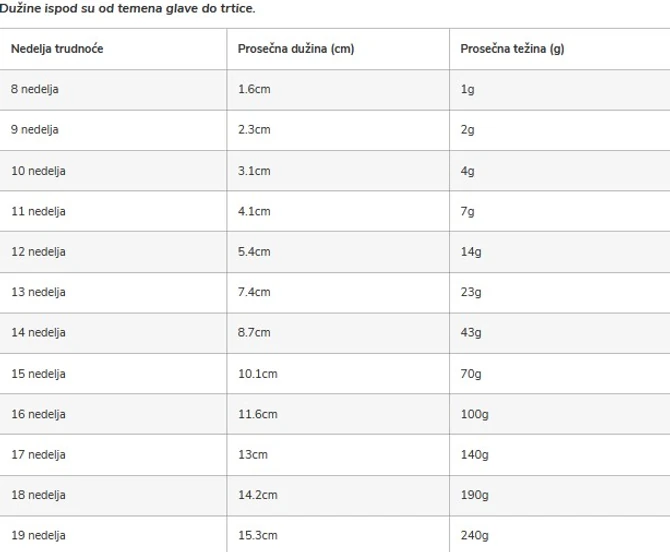Select the "13 nedelja" row label
This screenshot has height=552, width=670.
38,292
